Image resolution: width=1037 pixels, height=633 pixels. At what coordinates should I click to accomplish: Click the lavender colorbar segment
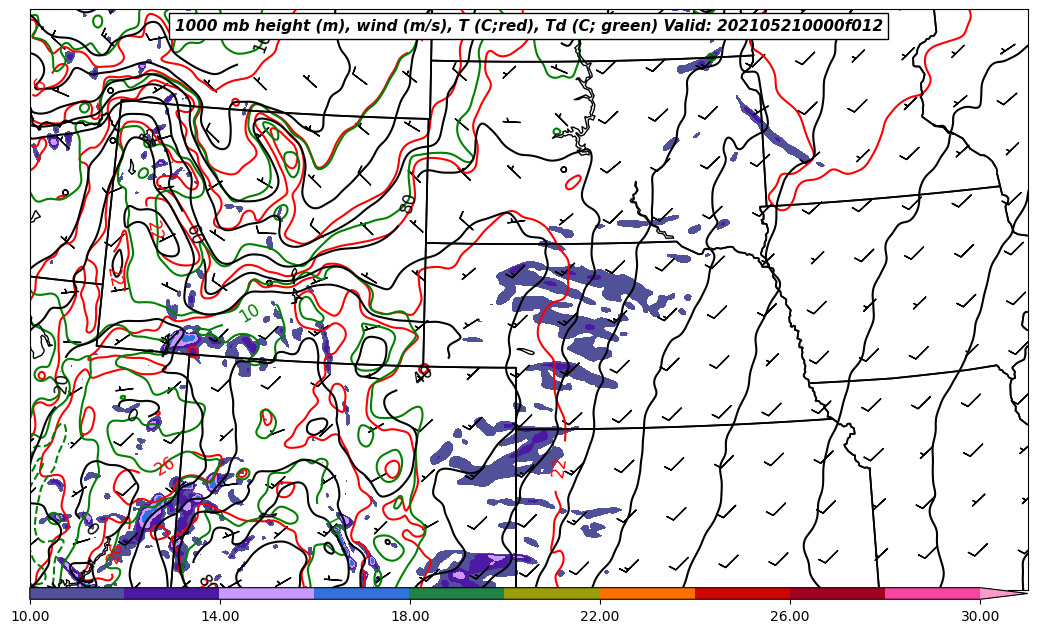[x=267, y=593]
